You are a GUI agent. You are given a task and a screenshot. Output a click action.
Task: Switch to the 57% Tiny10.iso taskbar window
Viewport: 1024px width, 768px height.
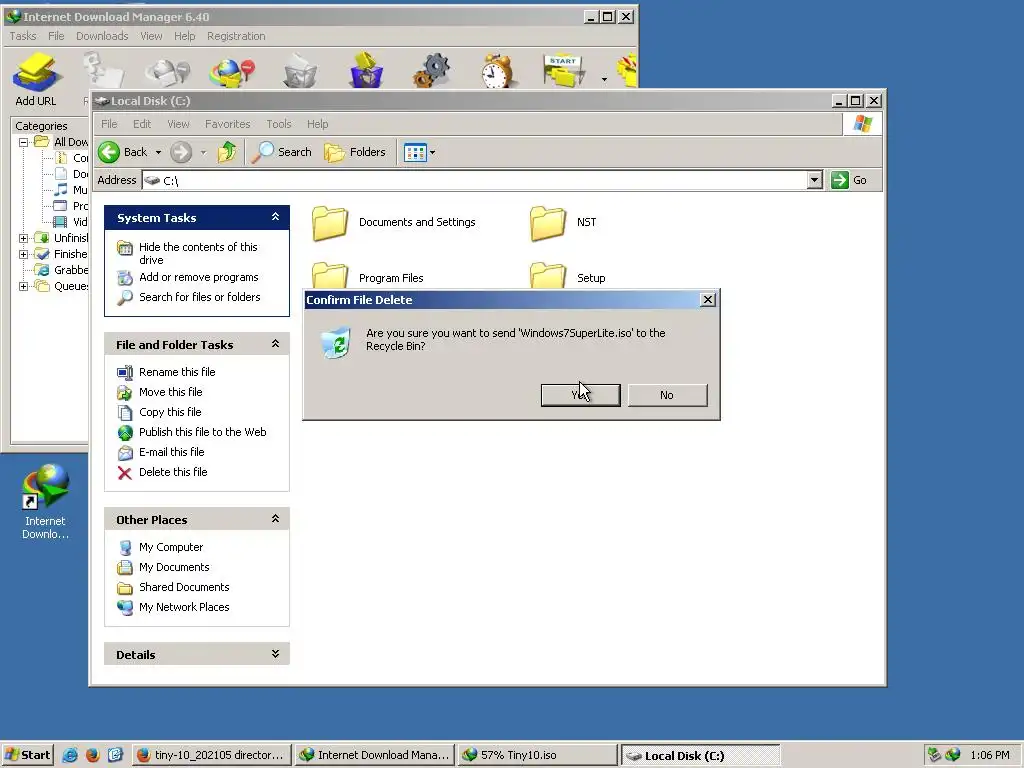pyautogui.click(x=537, y=755)
